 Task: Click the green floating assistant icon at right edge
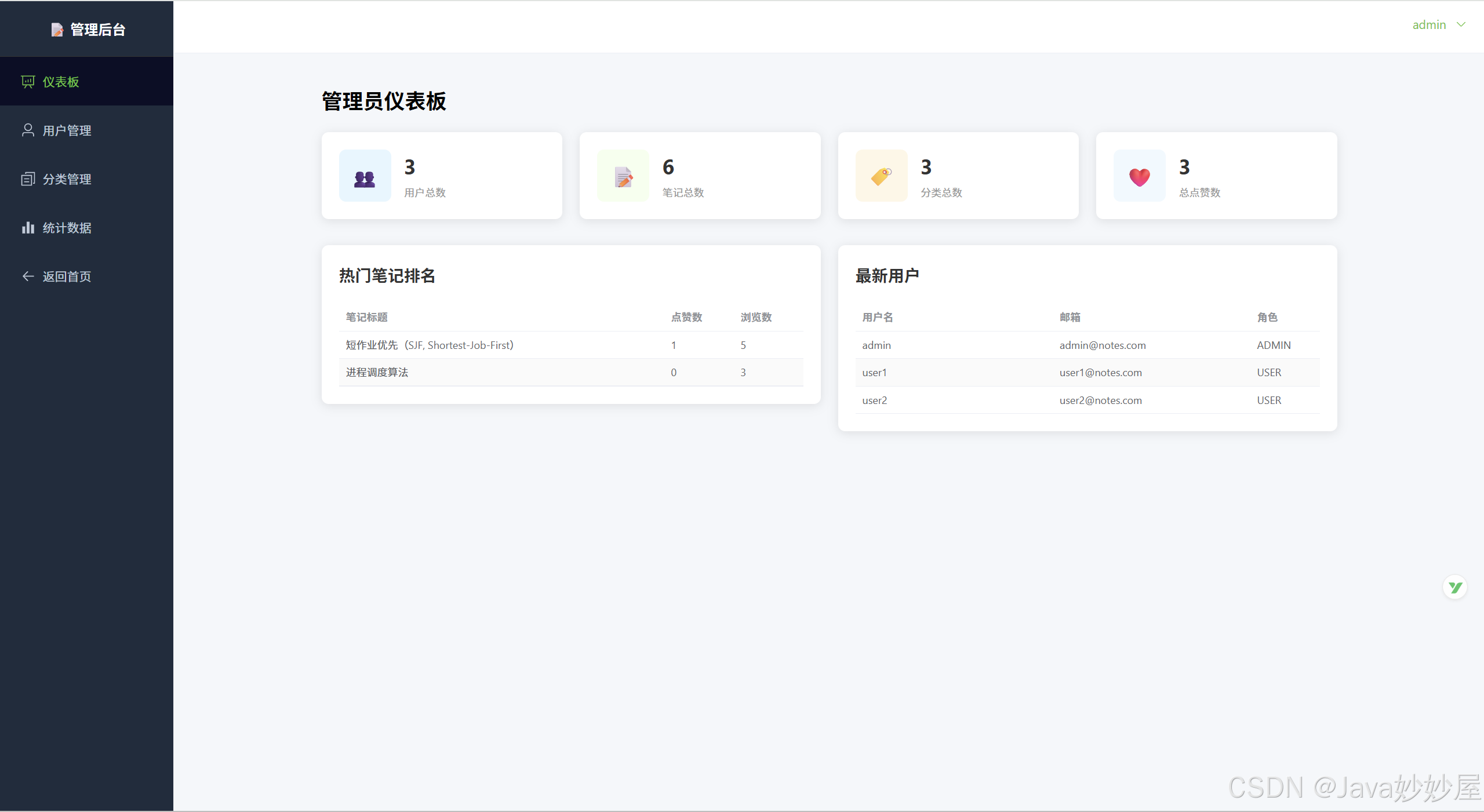click(1454, 588)
